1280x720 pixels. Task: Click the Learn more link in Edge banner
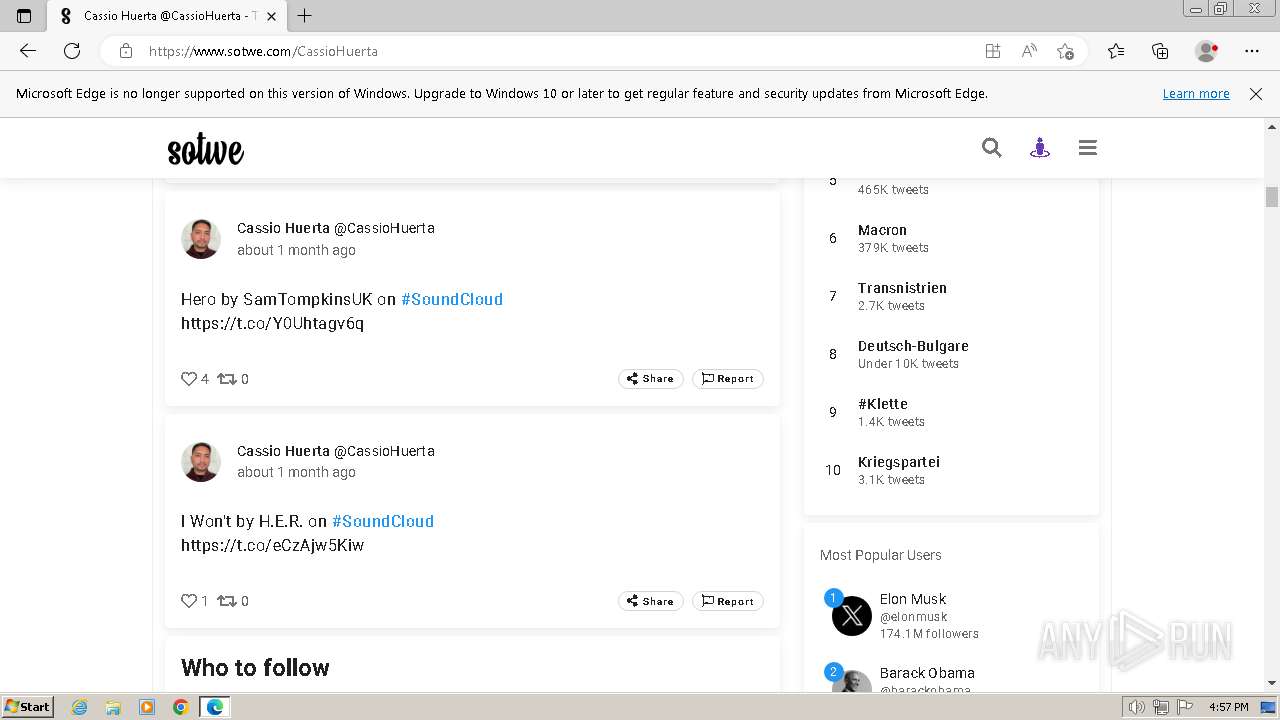(1196, 93)
